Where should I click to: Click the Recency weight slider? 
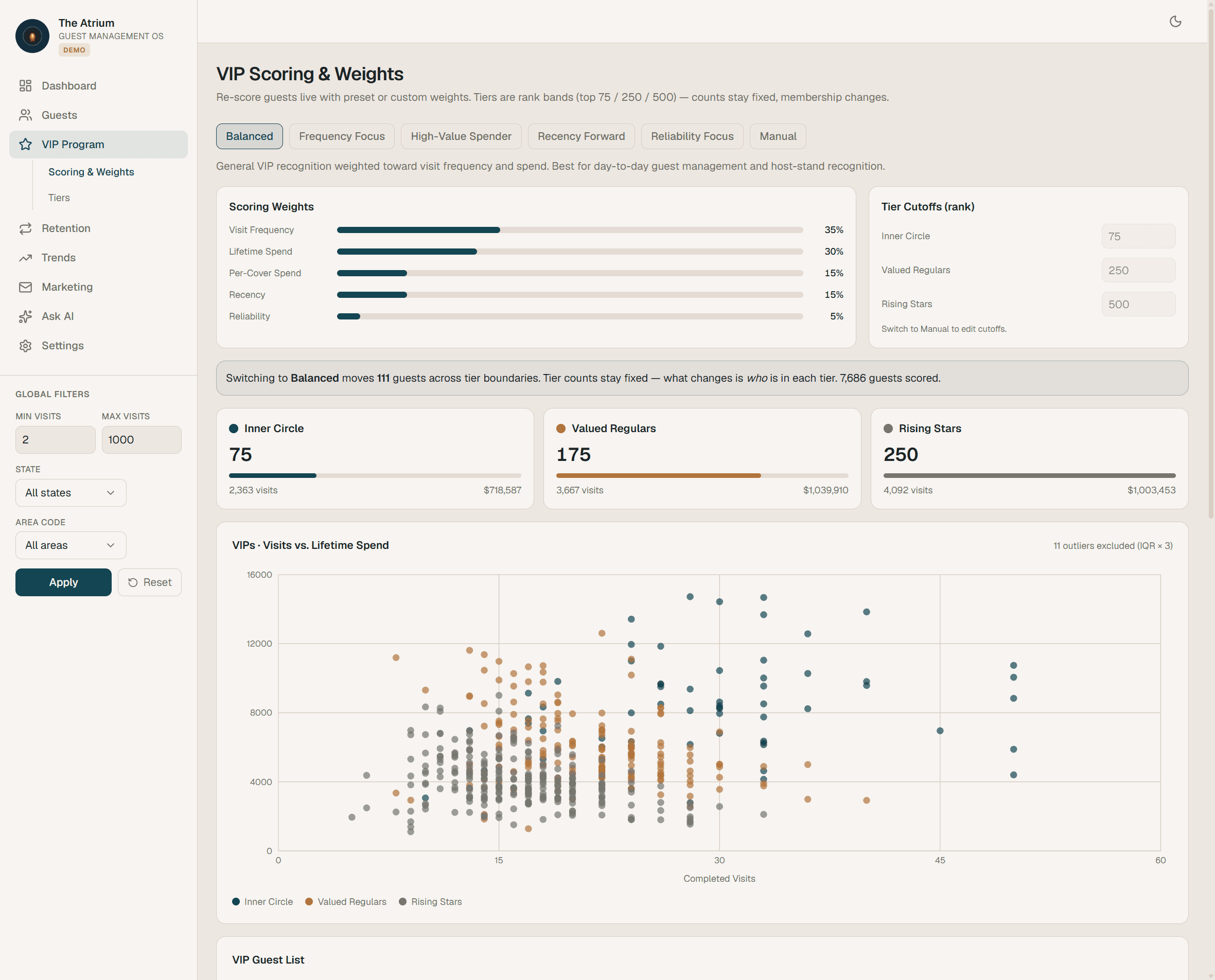coord(570,295)
